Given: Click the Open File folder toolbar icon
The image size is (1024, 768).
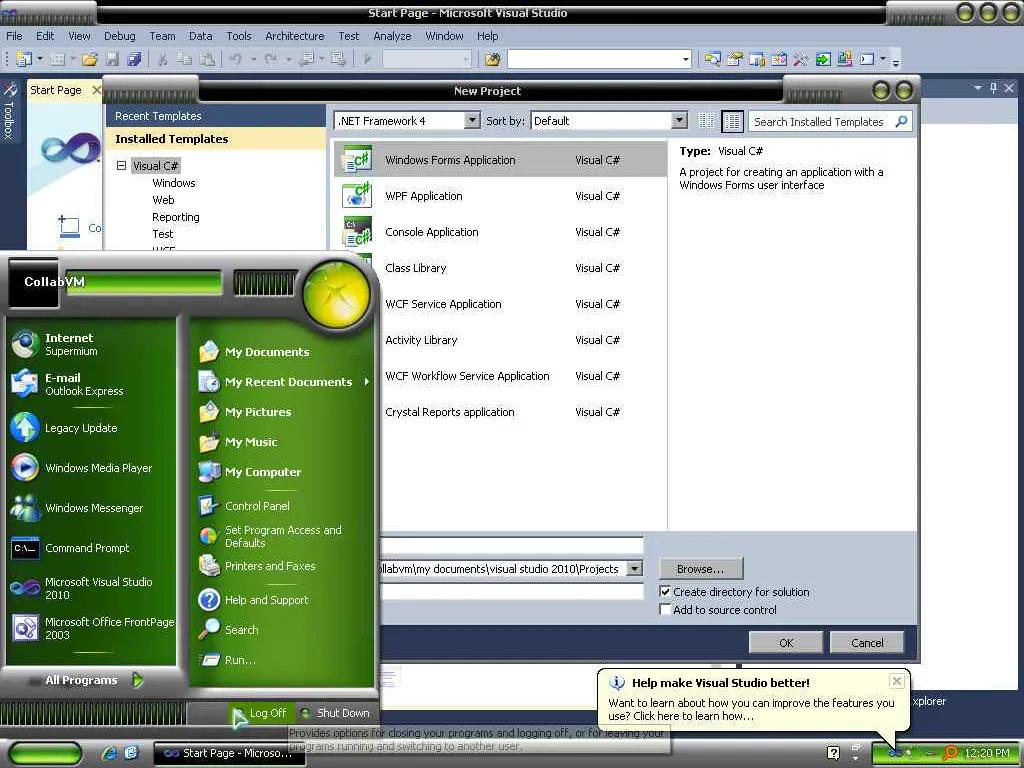Looking at the screenshot, I should click(90, 59).
